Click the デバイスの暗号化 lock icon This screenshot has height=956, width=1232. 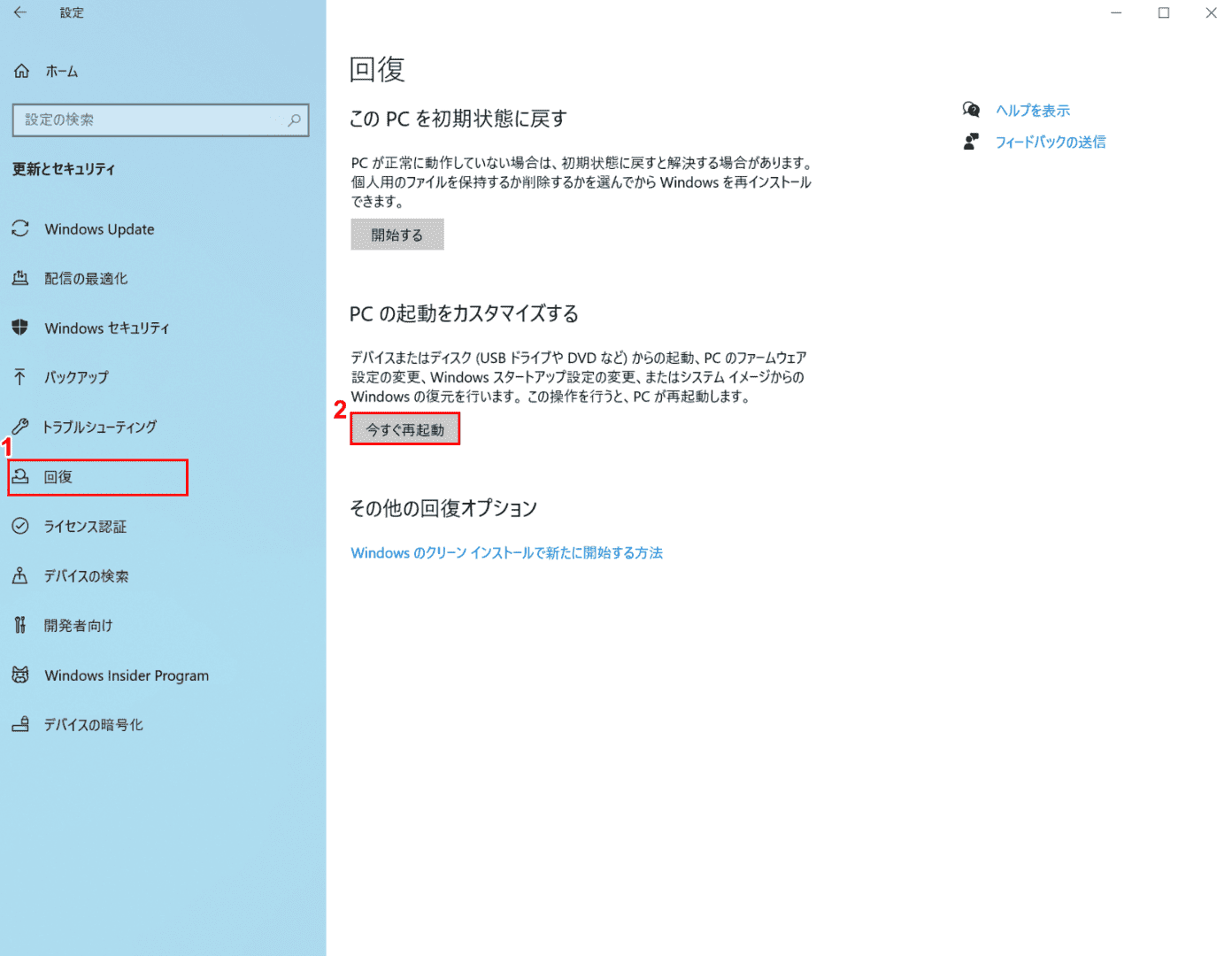coord(20,724)
